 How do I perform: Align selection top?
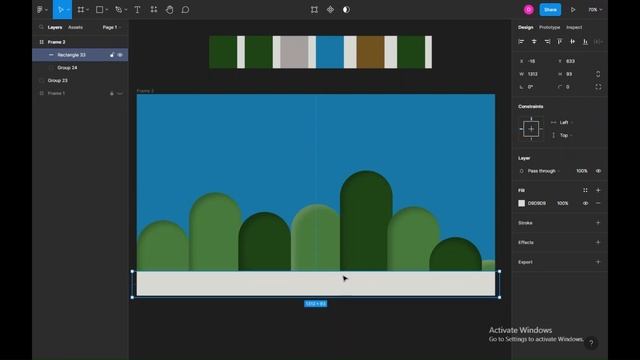560,42
